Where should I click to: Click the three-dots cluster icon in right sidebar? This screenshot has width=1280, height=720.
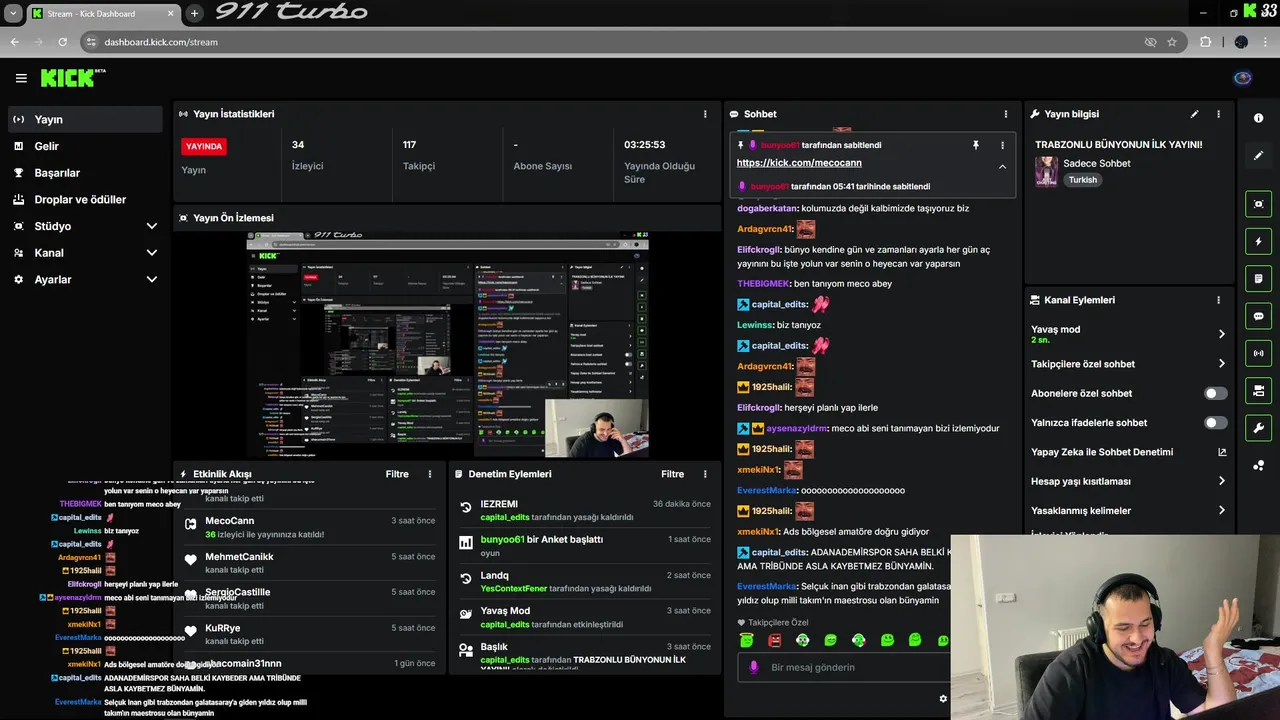tap(1258, 466)
